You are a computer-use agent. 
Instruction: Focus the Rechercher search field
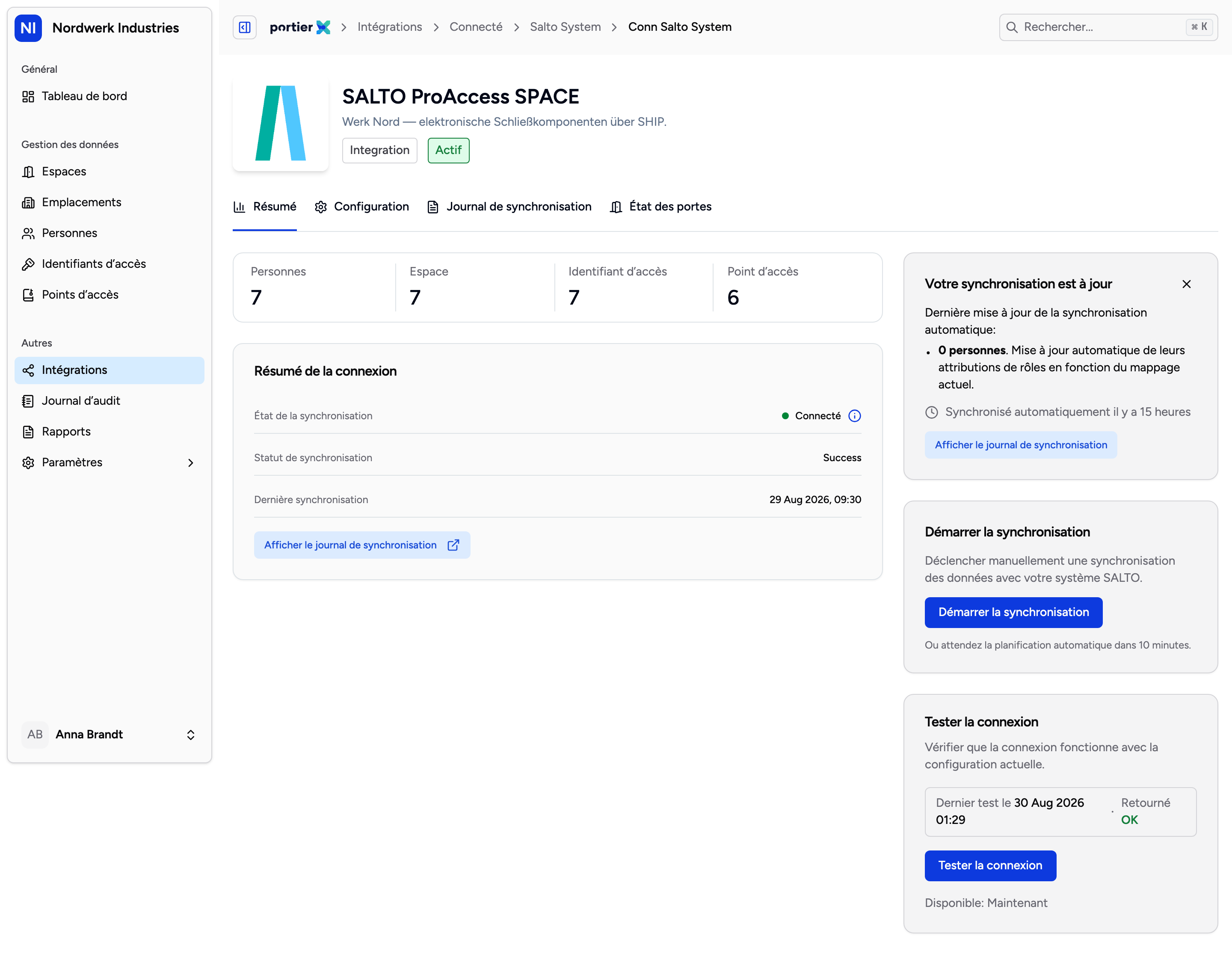pos(1108,27)
